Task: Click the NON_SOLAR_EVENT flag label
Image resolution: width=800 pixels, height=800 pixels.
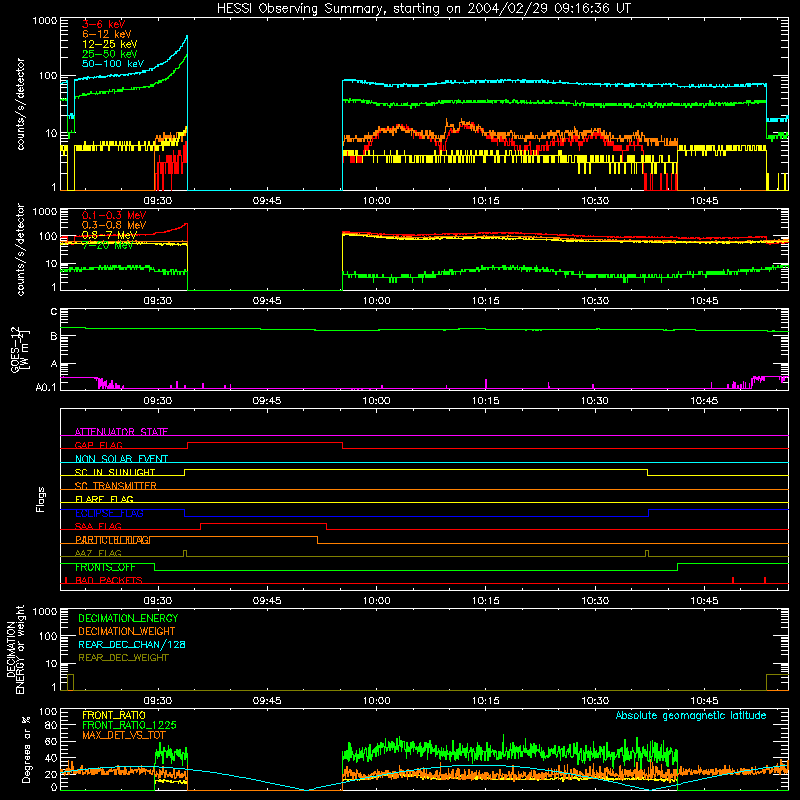Action: point(121,459)
